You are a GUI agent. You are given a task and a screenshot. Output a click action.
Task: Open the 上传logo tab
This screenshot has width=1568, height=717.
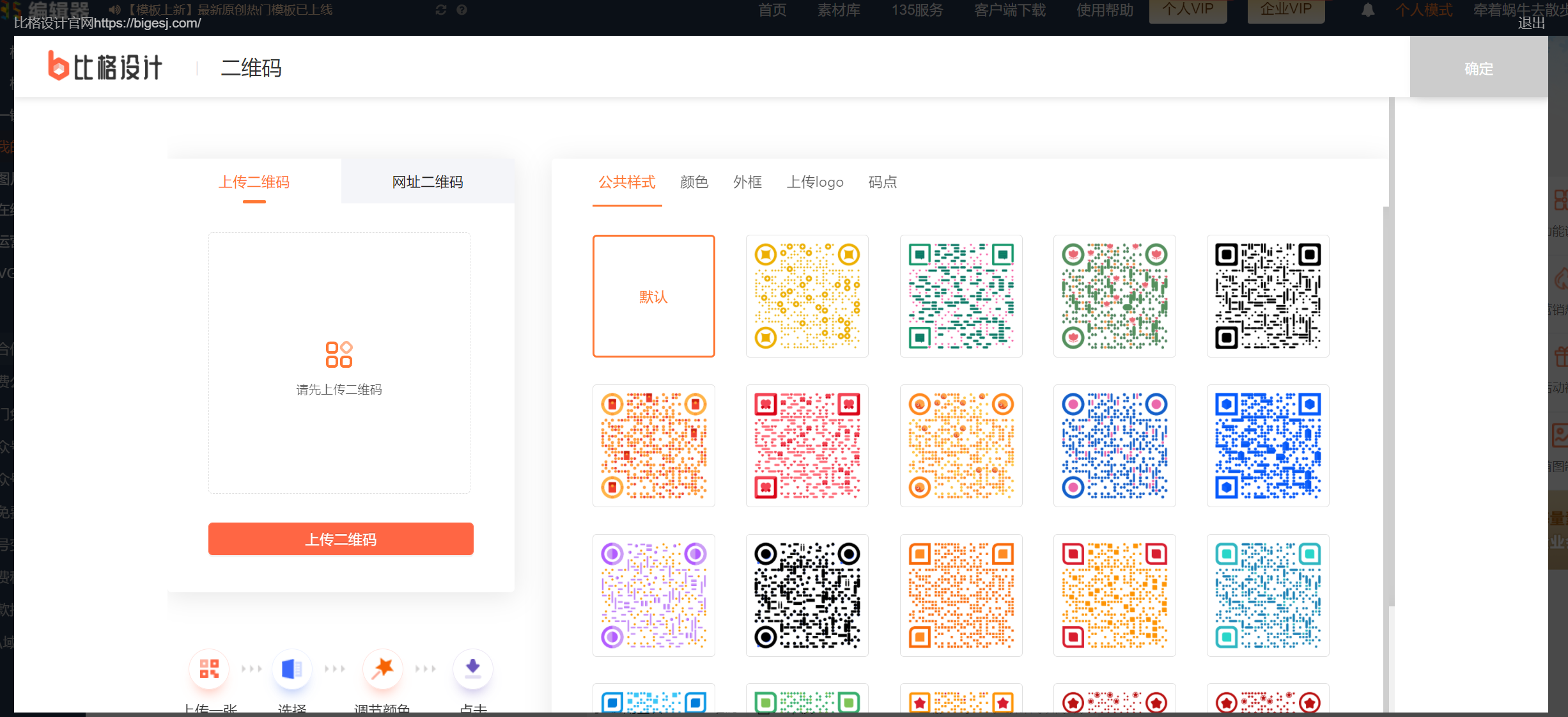click(815, 182)
